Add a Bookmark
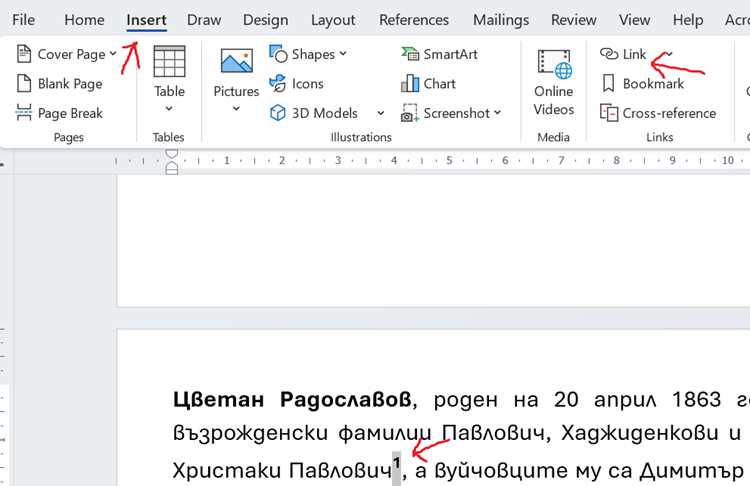Screen dimensions: 750x486 pos(643,84)
